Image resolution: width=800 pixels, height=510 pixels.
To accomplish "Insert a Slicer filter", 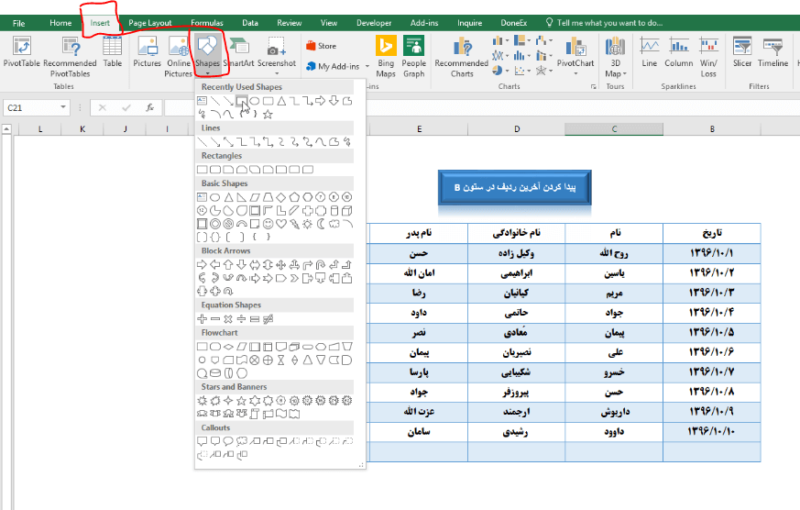I will click(742, 52).
